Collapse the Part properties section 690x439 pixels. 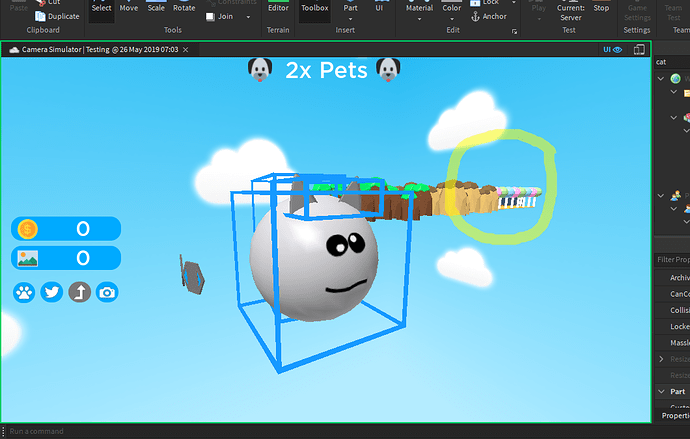[661, 391]
